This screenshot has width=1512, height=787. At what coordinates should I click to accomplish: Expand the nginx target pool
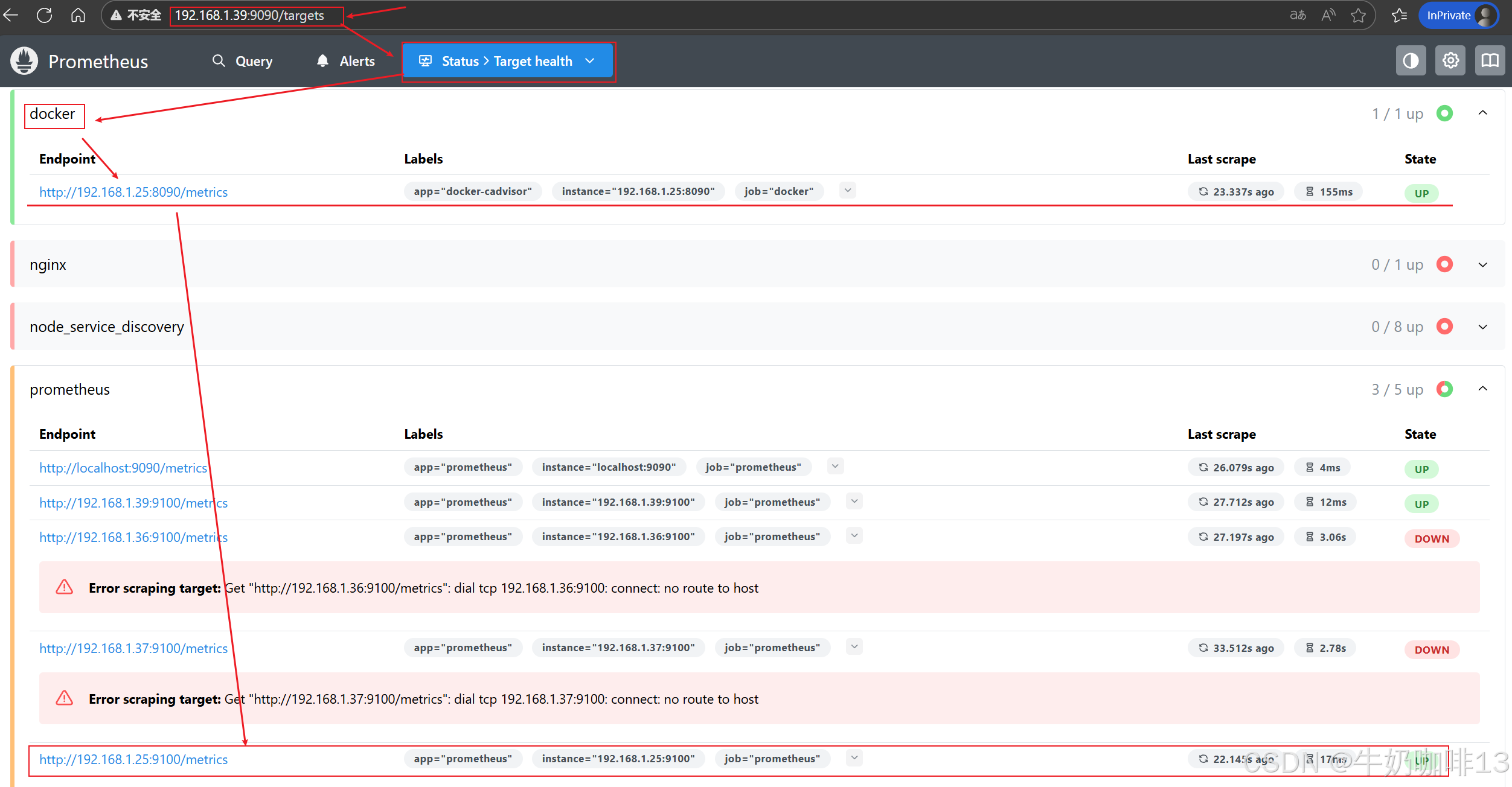(1482, 265)
